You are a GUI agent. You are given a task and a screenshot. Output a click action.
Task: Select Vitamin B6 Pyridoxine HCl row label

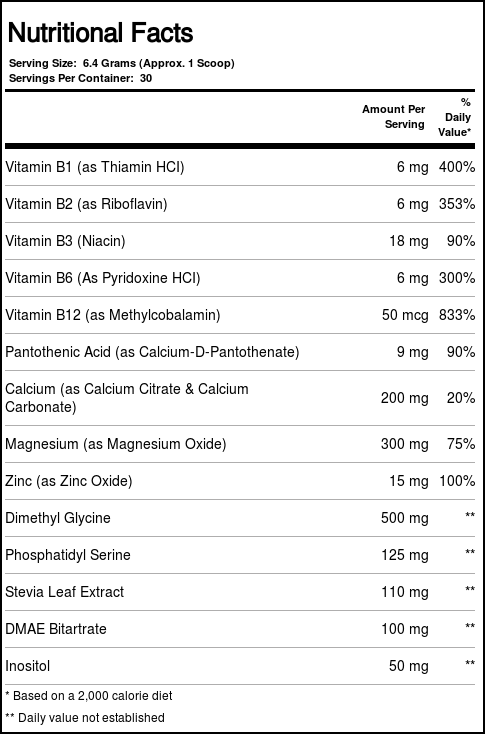pos(103,278)
